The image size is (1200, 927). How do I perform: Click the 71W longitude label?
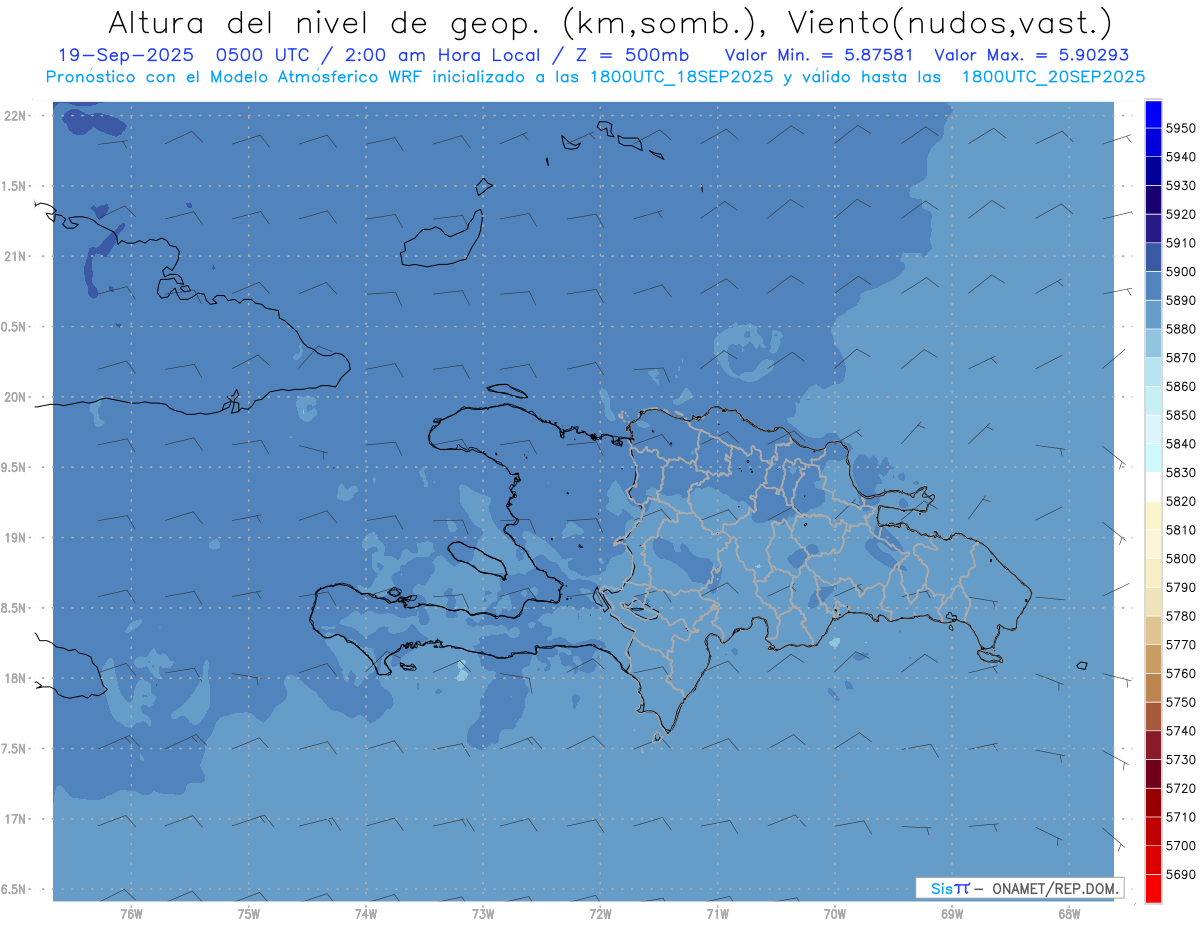[x=717, y=914]
